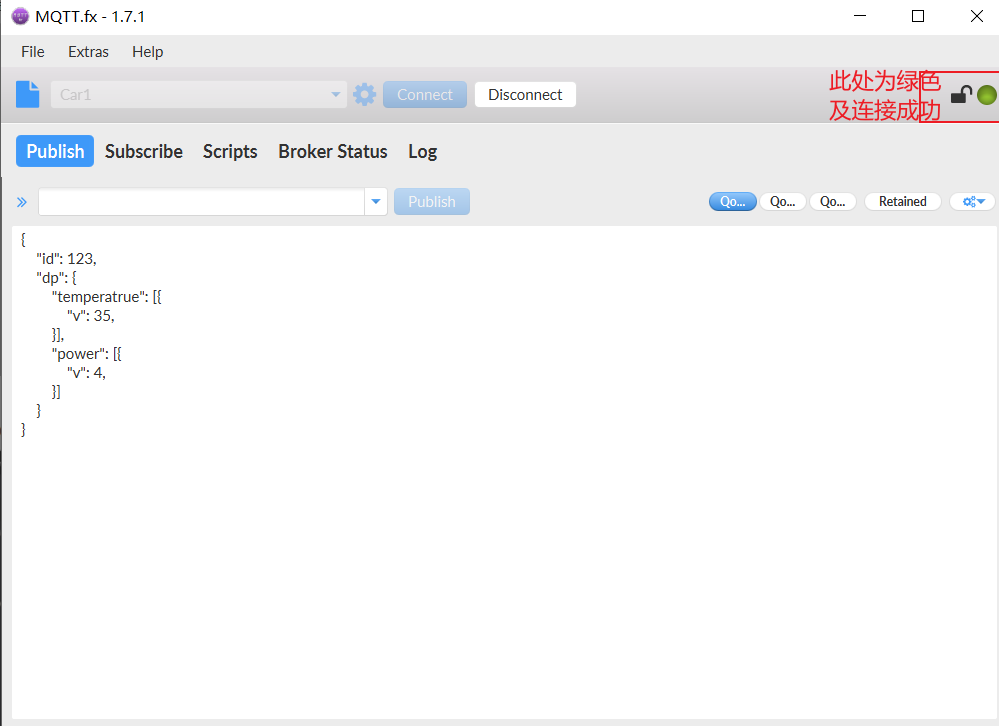Click the Disconnect button
999x726 pixels.
coord(524,93)
